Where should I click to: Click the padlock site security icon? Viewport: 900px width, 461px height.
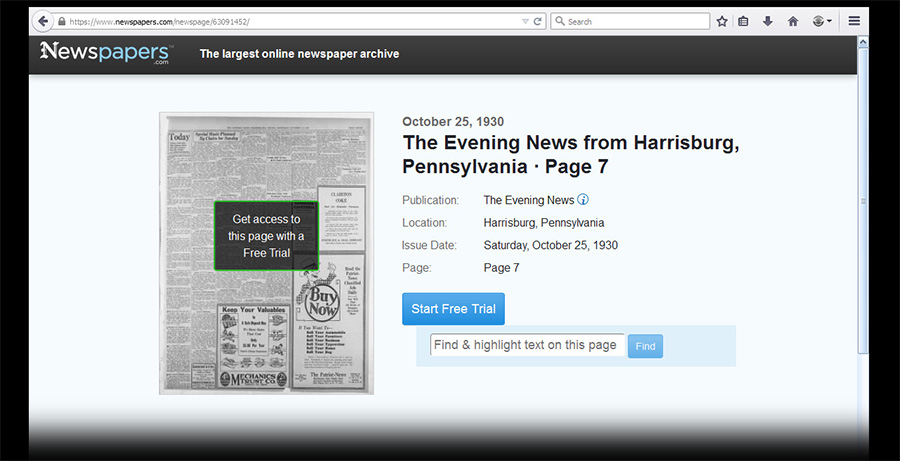[x=62, y=21]
